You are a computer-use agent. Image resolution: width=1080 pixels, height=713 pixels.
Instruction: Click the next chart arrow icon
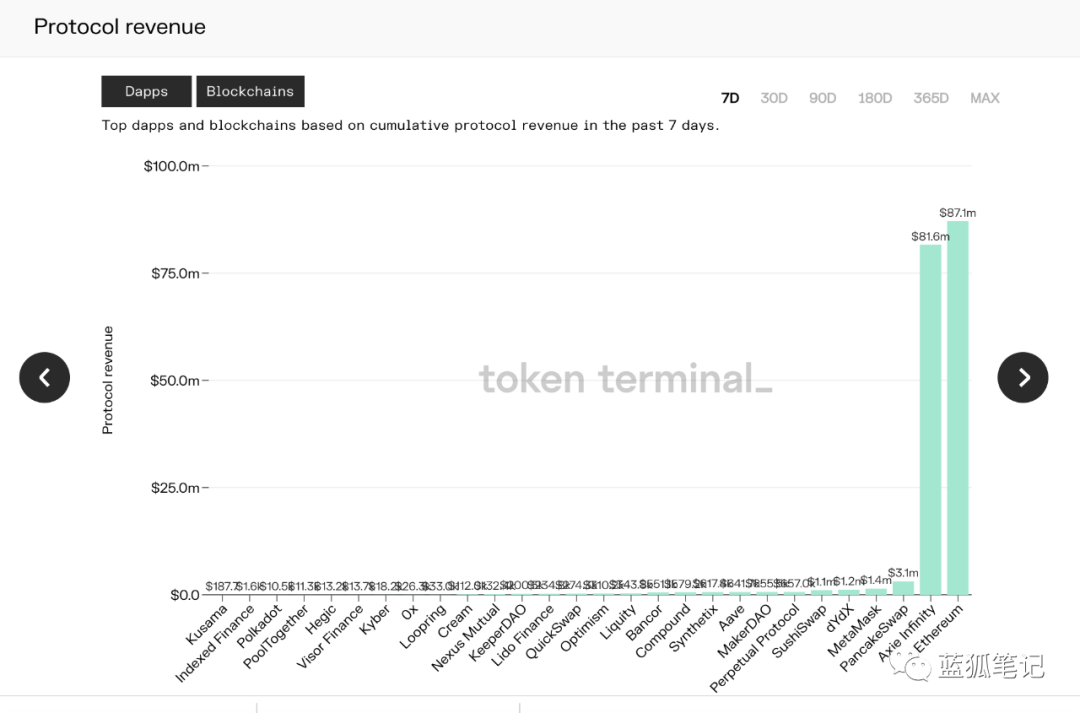[x=1023, y=377]
